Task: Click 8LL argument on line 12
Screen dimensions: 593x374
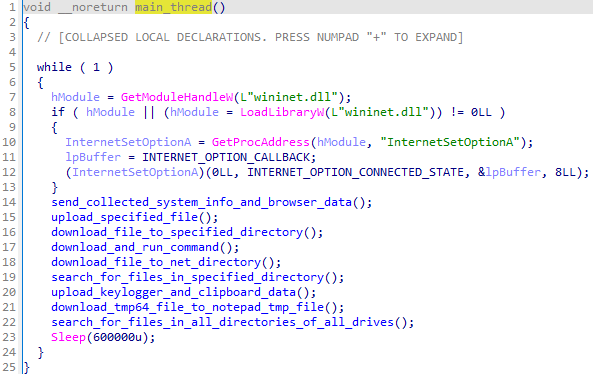Action: tap(565, 172)
